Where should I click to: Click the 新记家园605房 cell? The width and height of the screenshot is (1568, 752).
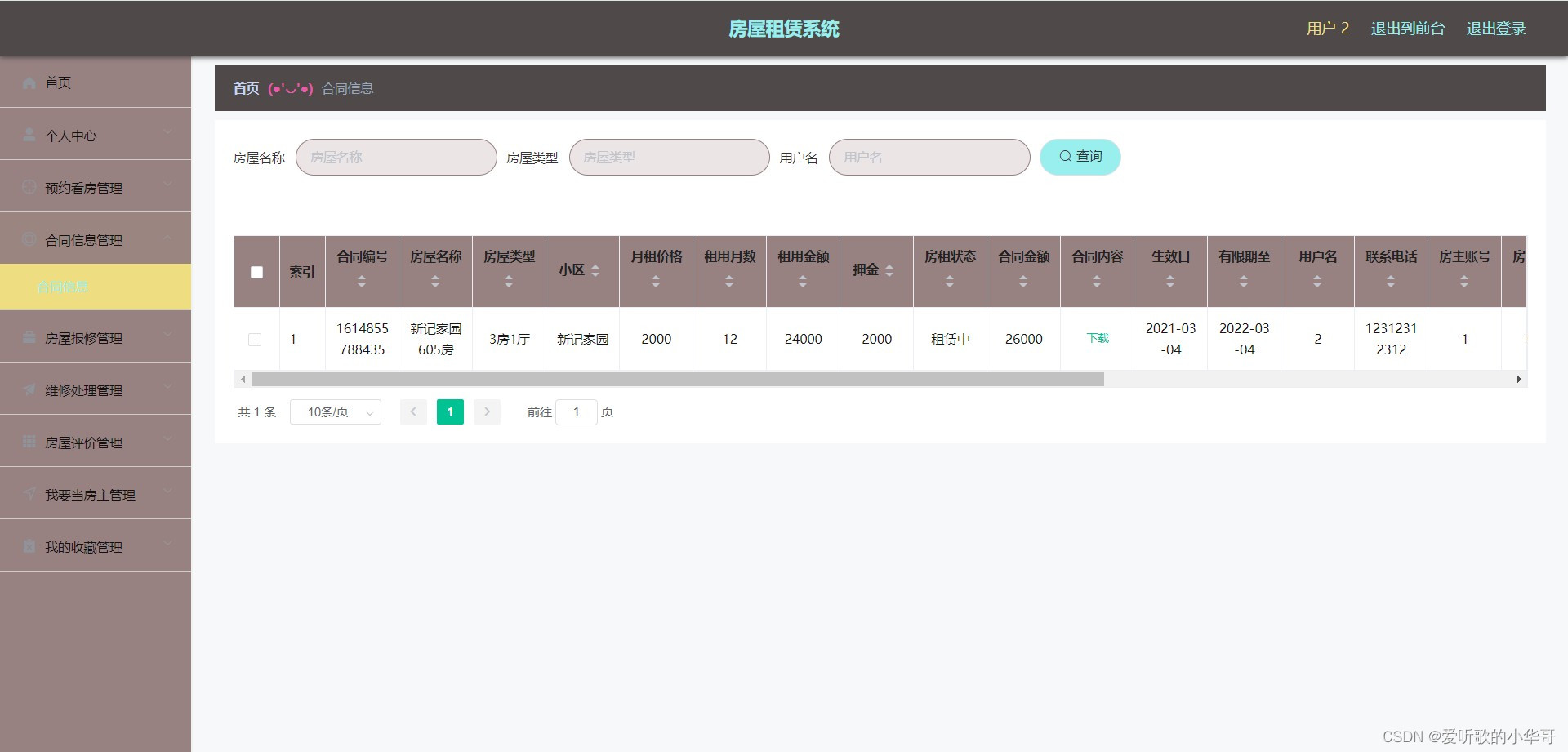pos(436,339)
